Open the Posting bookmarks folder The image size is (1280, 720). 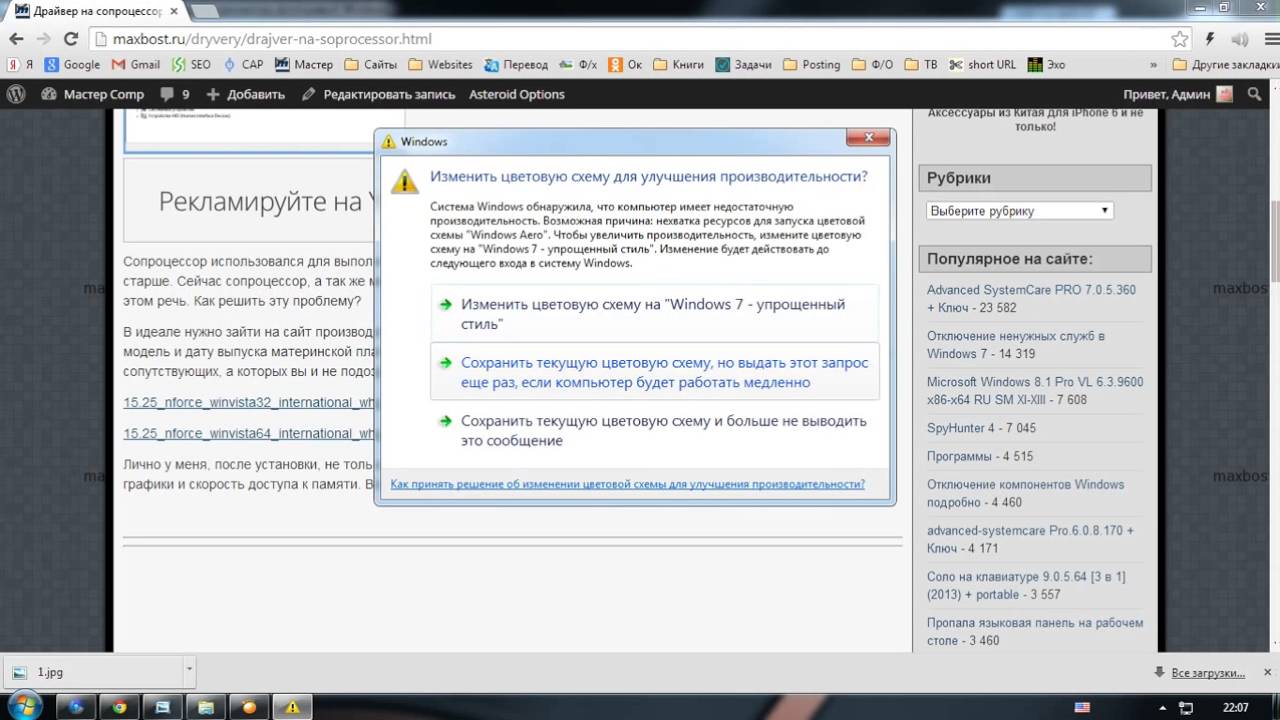(811, 64)
